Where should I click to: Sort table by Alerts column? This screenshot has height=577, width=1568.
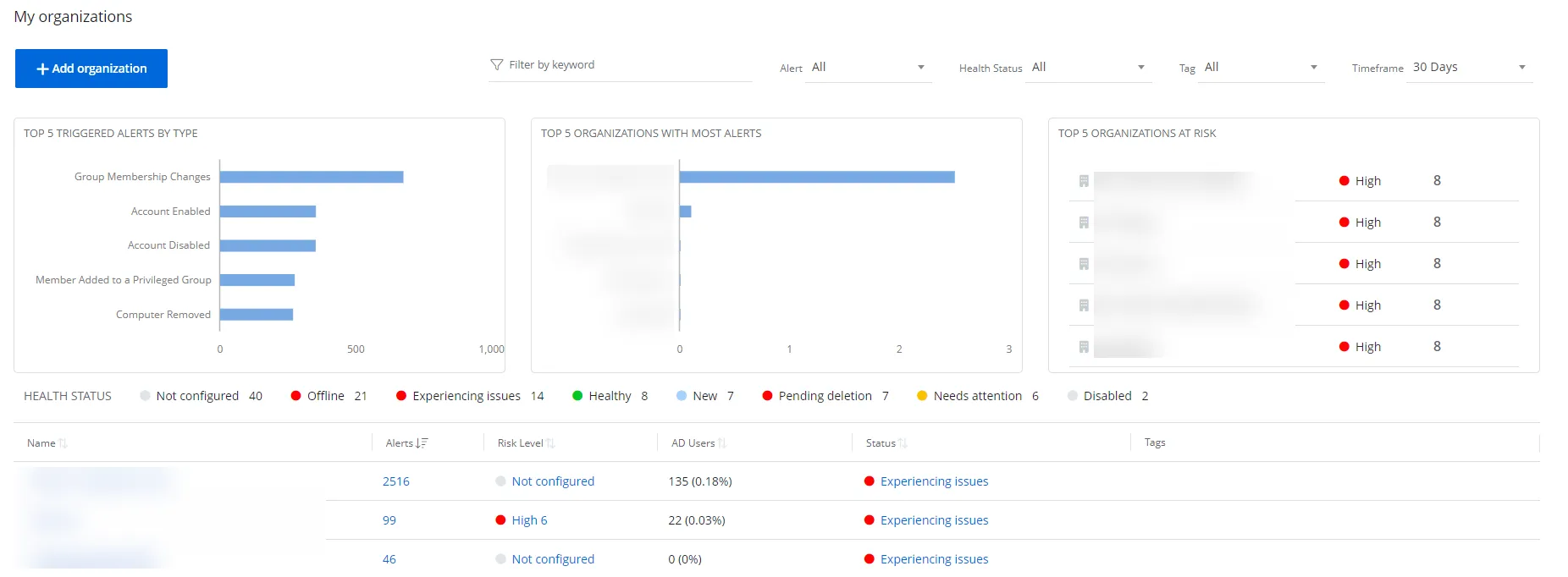click(407, 443)
